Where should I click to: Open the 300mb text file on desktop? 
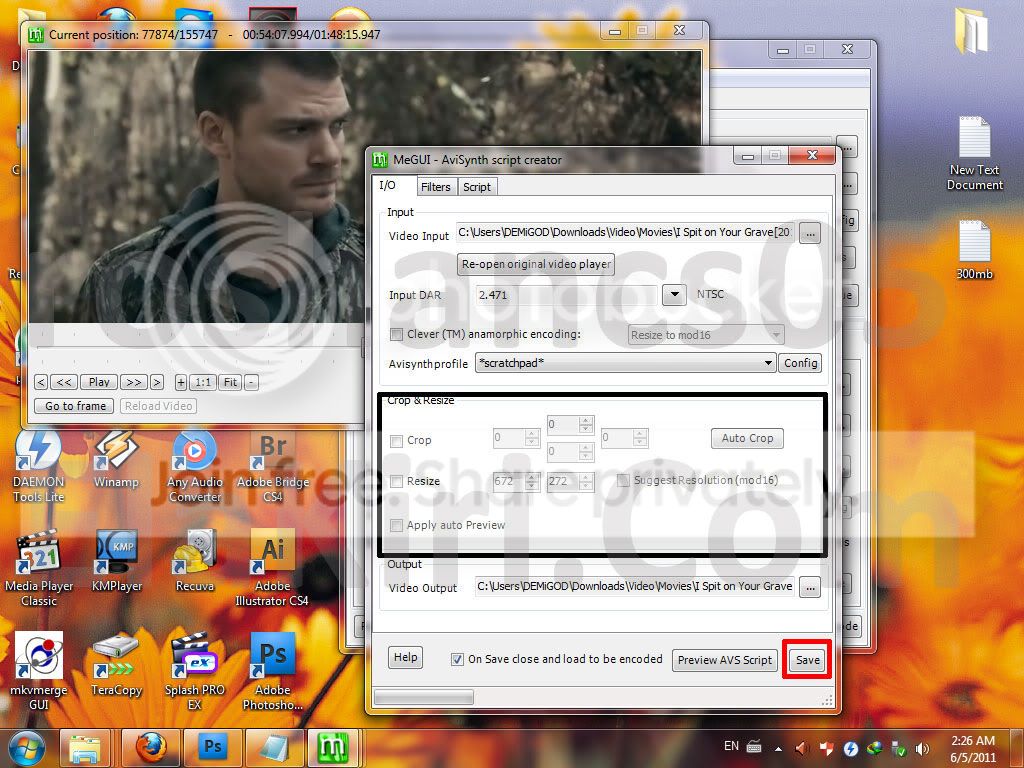pos(974,251)
